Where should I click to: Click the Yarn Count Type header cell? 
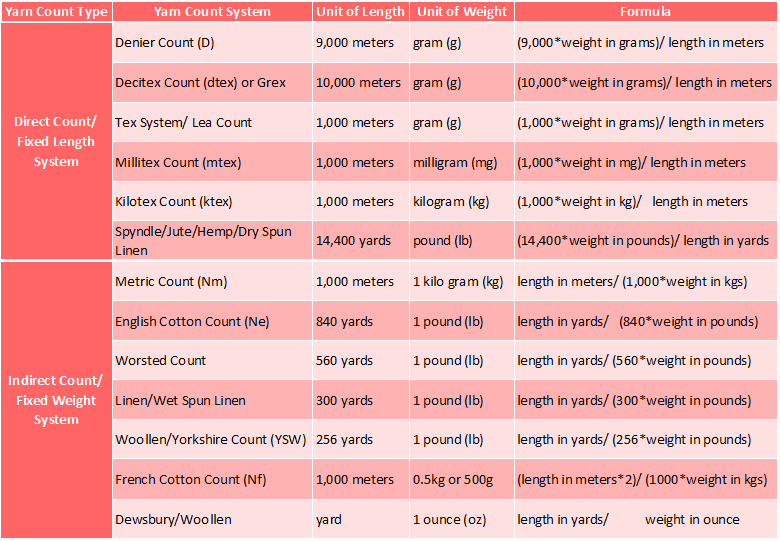pyautogui.click(x=56, y=12)
